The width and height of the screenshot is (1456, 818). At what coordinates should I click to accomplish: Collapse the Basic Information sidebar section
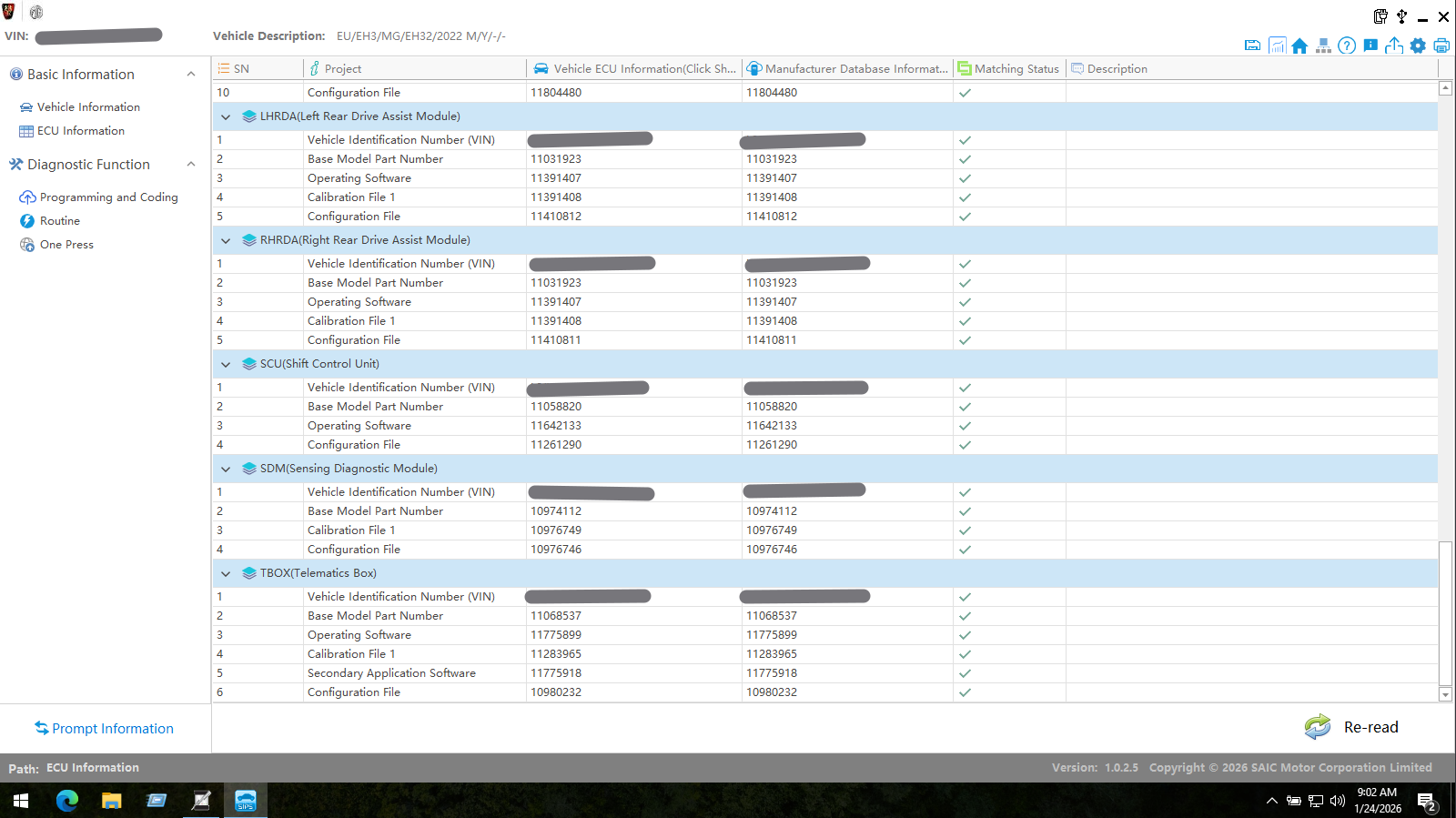tap(190, 75)
